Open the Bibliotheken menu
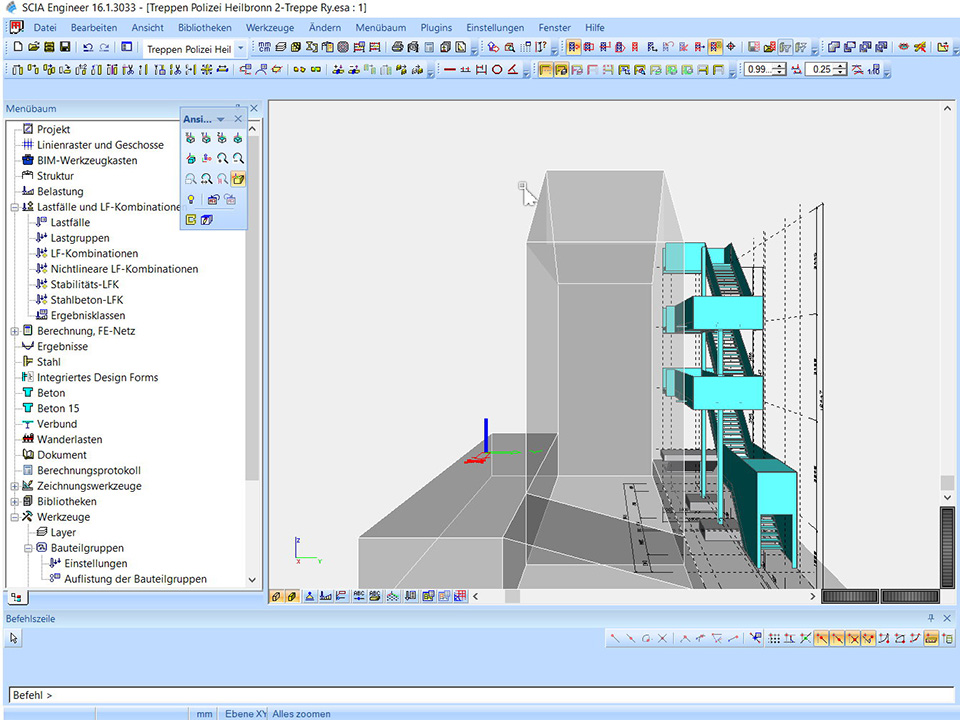The width and height of the screenshot is (960, 720). (x=203, y=27)
